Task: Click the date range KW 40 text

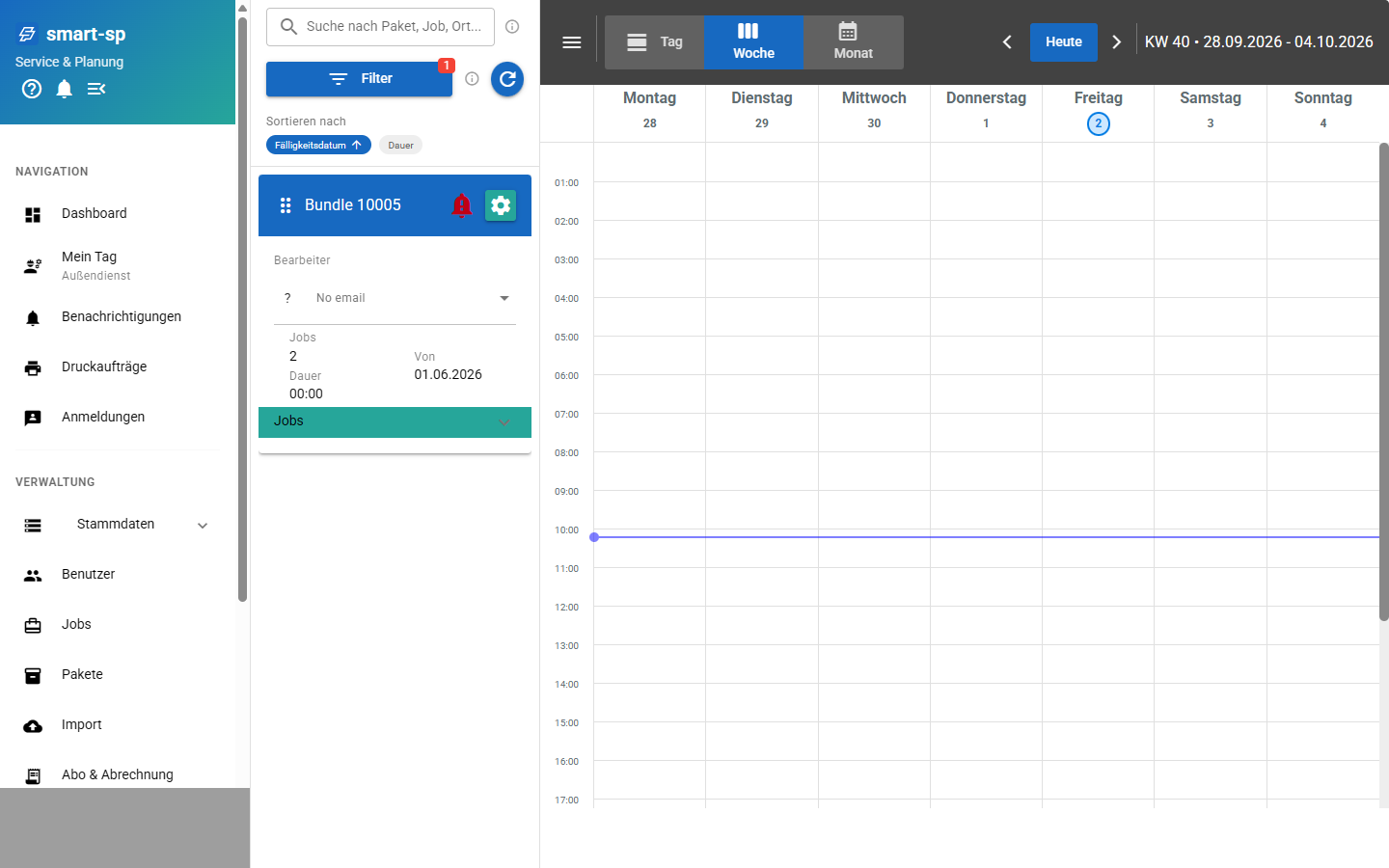Action: click(1259, 42)
